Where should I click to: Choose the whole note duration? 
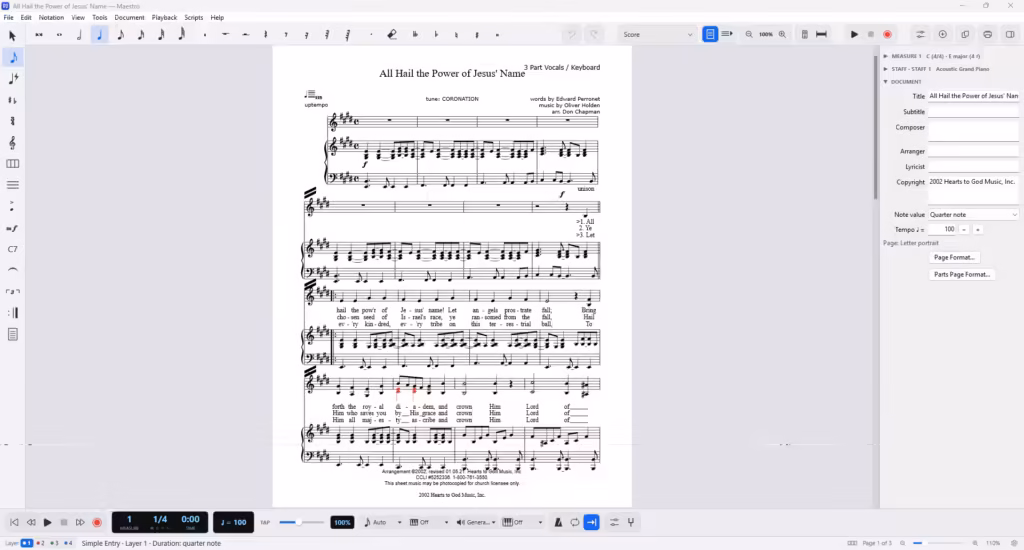(59, 35)
